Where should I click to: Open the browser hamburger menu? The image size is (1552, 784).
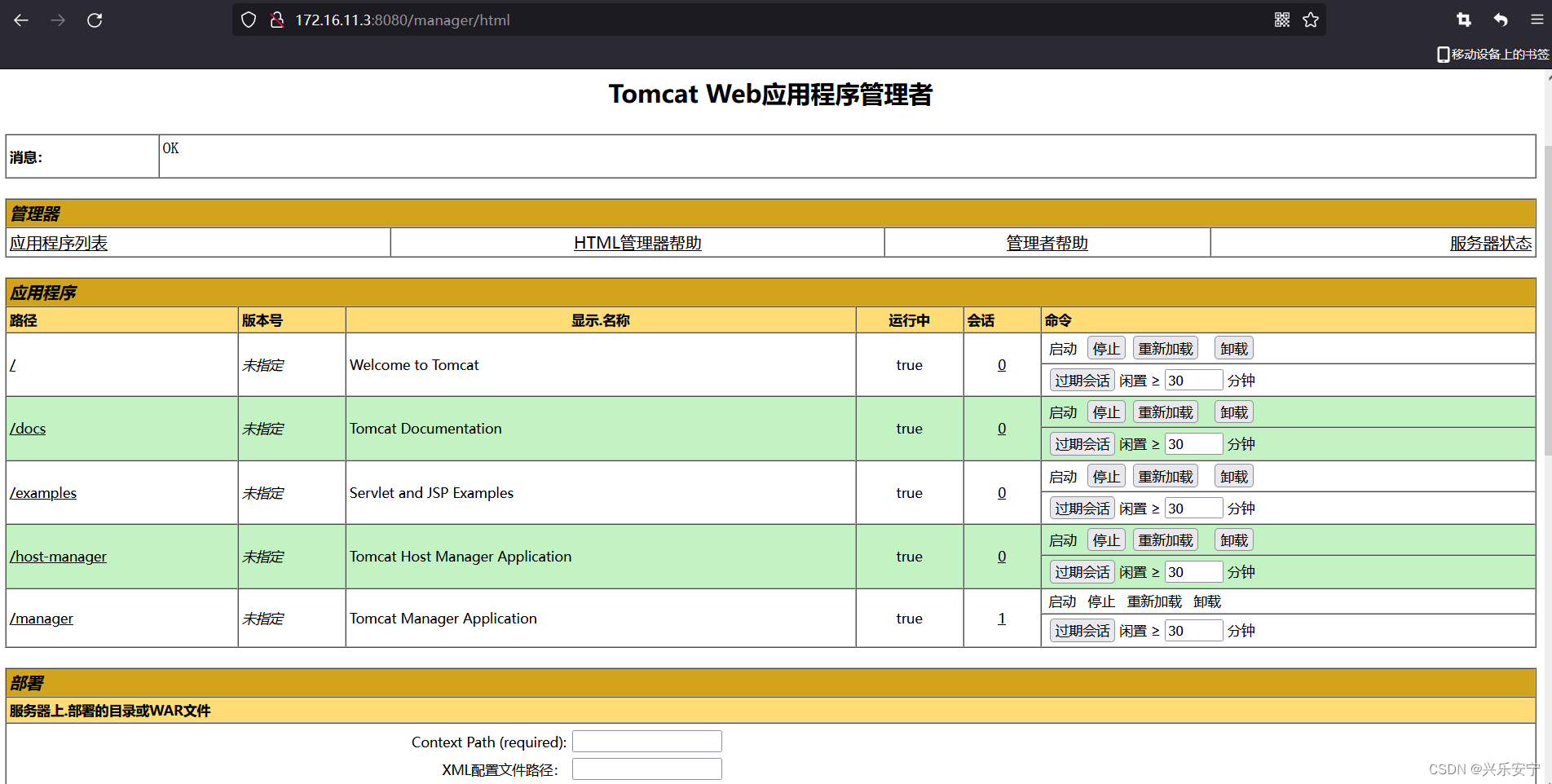tap(1537, 20)
